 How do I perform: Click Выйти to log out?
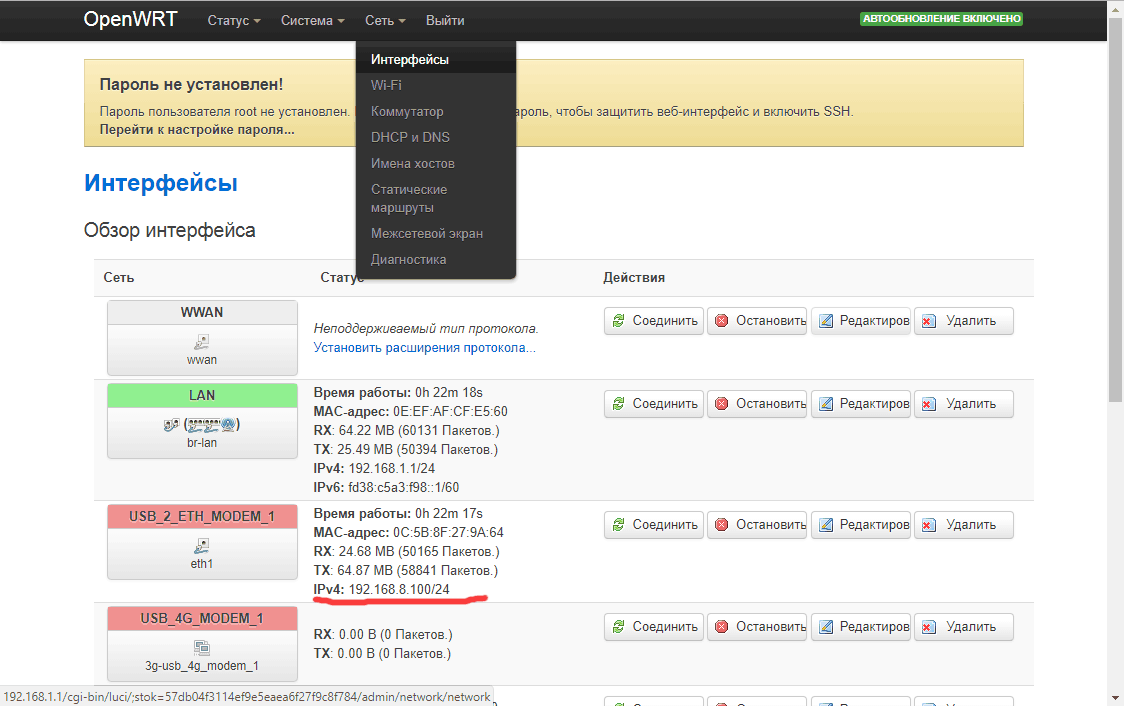pyautogui.click(x=445, y=21)
